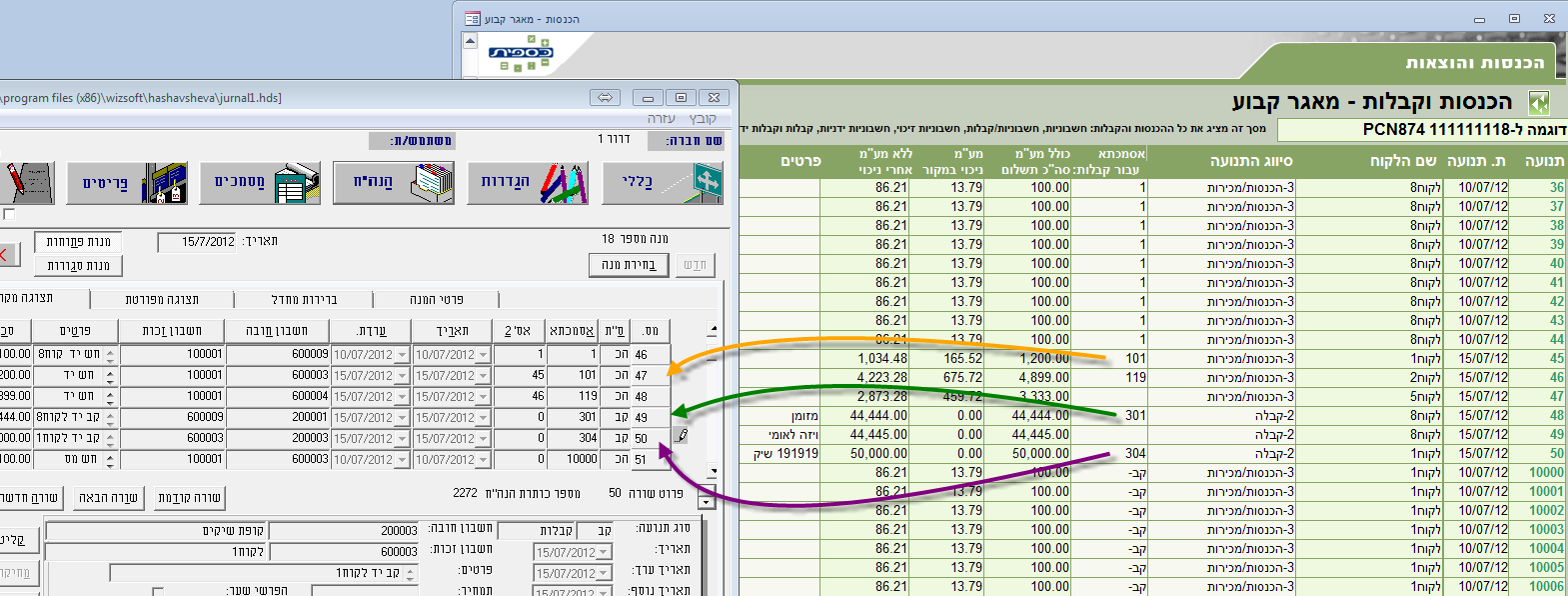Click the details spinner in journal row 46
The height and width of the screenshot is (596, 1568).
(110, 355)
